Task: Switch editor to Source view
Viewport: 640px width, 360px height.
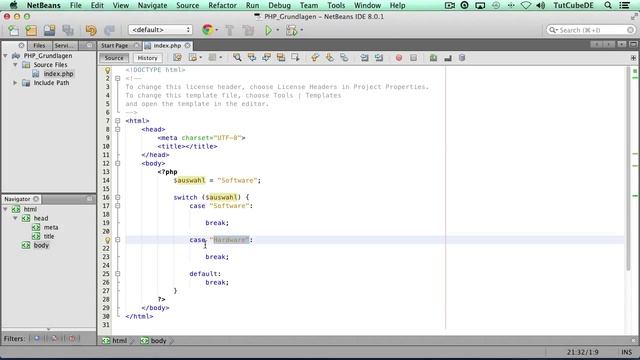Action: pyautogui.click(x=114, y=58)
